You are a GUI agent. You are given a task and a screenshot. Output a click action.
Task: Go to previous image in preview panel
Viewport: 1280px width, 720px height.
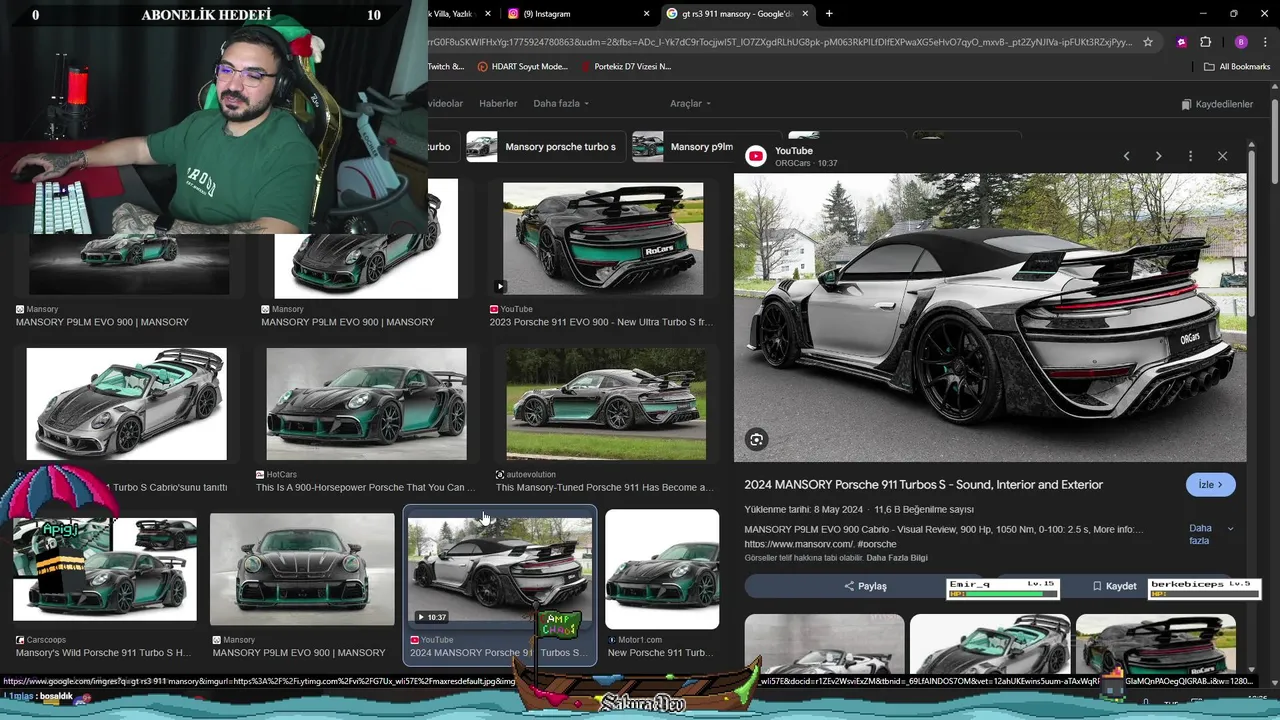tap(1126, 156)
